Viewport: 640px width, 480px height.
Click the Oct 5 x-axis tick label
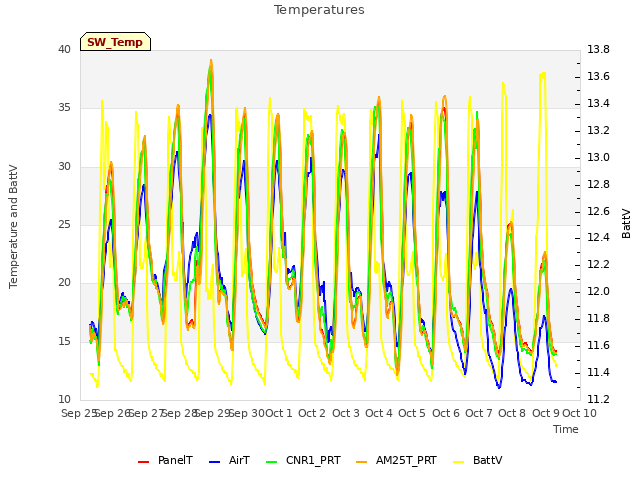coord(412,413)
